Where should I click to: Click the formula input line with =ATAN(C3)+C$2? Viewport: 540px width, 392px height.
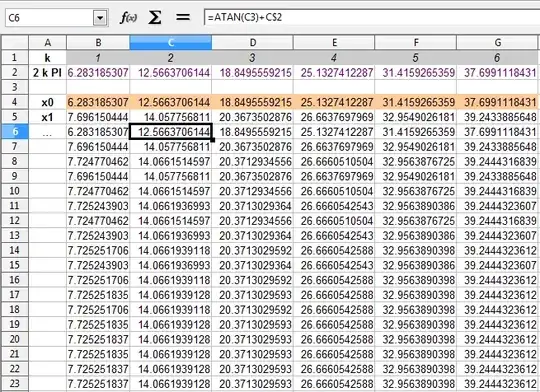(372, 17)
